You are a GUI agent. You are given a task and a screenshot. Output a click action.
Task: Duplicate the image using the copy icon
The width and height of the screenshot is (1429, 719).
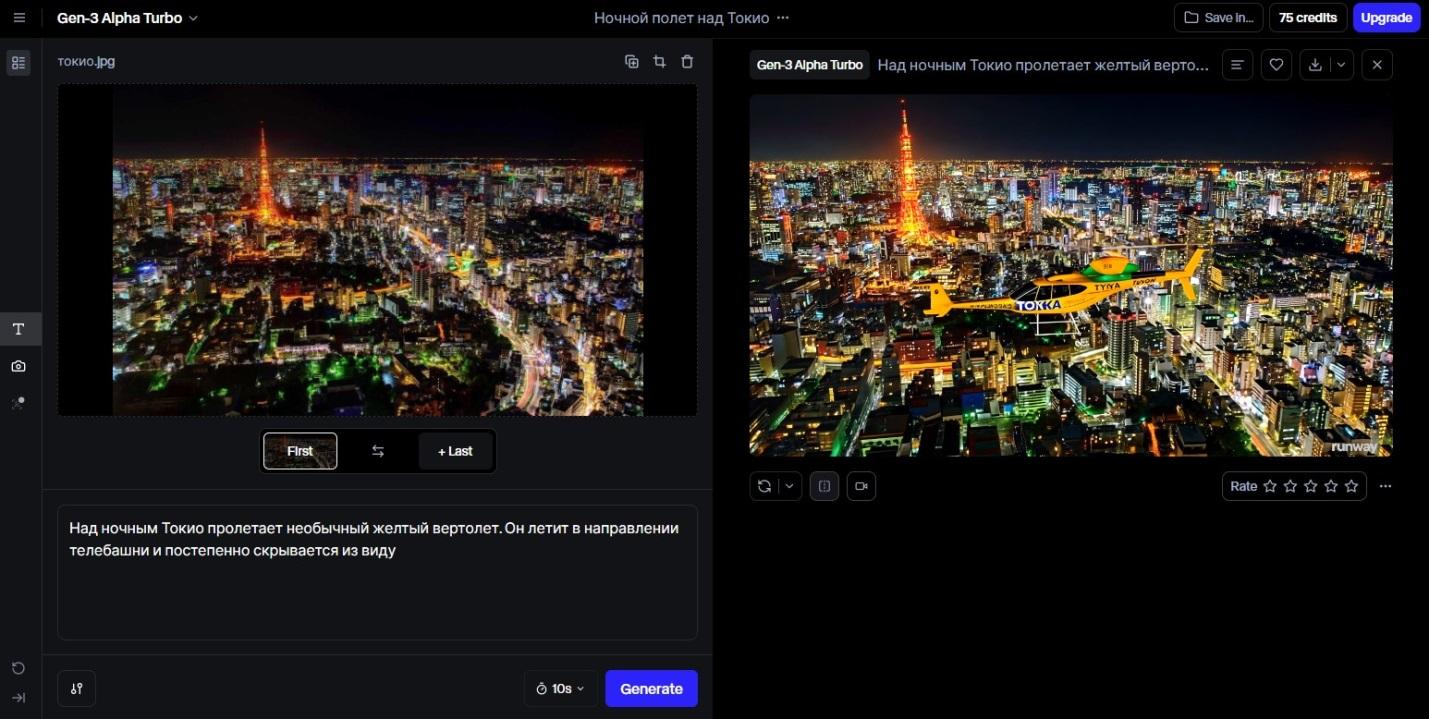point(632,62)
